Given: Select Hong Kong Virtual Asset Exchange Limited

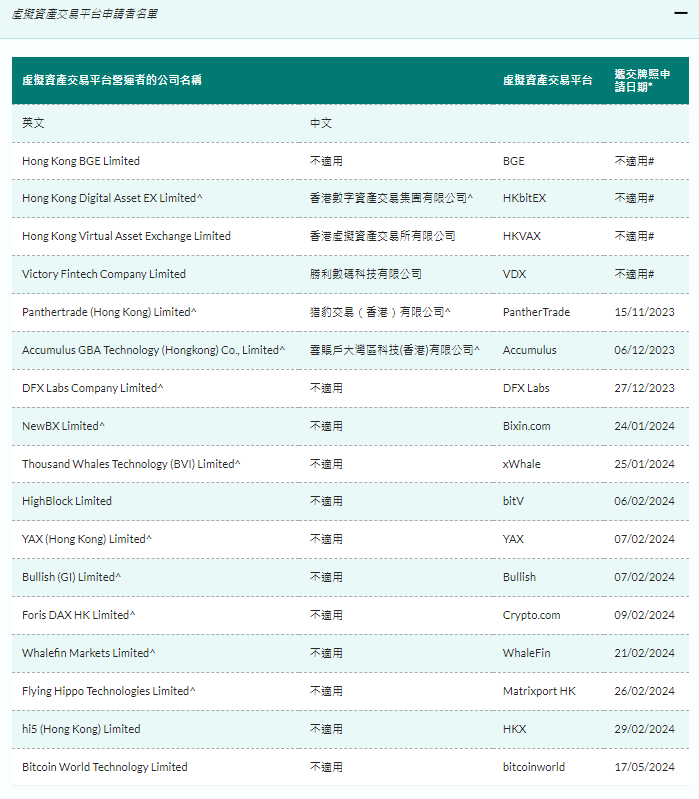Looking at the screenshot, I should pyautogui.click(x=126, y=236).
